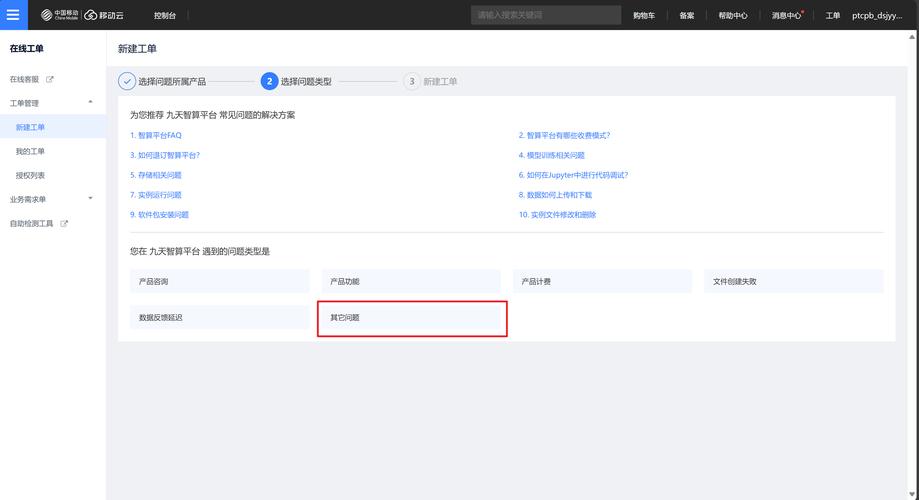This screenshot has height=500, width=919.
Task: Open the 实例运行问题 link
Action: [156, 195]
